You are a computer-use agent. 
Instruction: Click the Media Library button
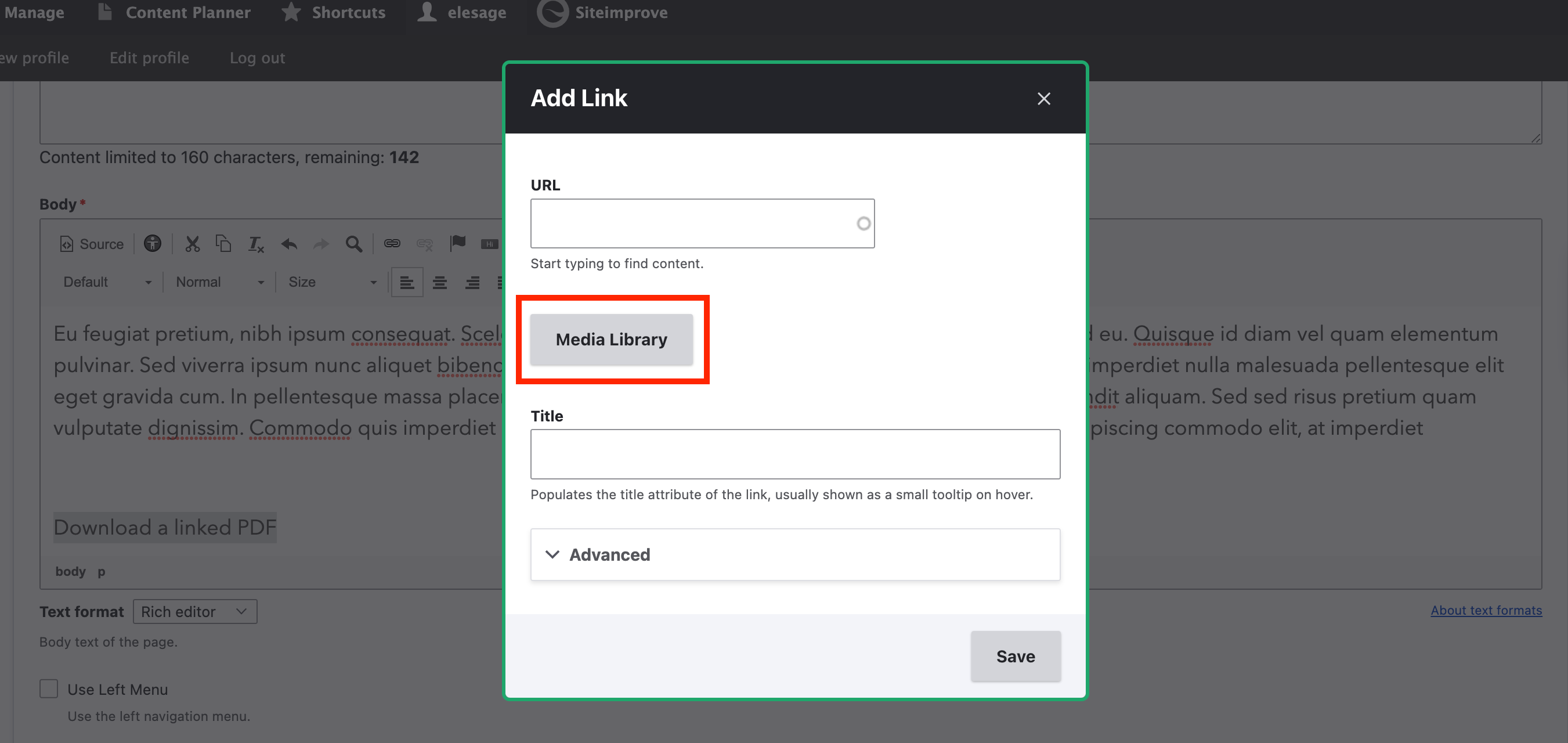tap(611, 339)
